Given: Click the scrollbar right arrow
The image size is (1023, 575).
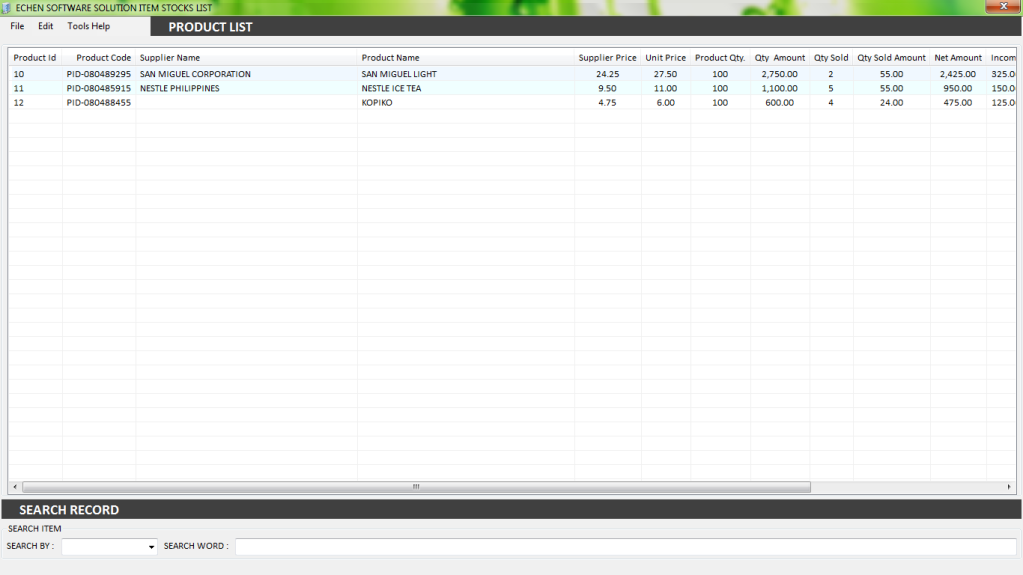Looking at the screenshot, I should click(x=1009, y=487).
